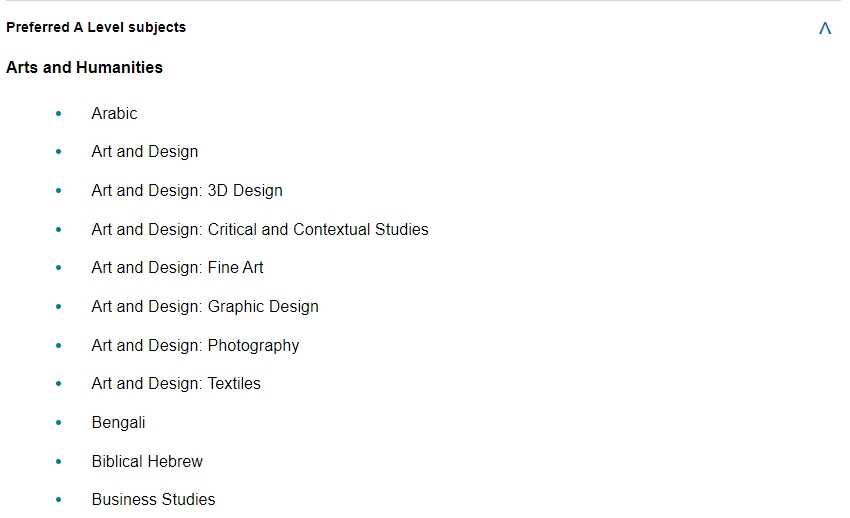Click Art and Design: Graphic Design
This screenshot has height=518, width=850.
(205, 307)
